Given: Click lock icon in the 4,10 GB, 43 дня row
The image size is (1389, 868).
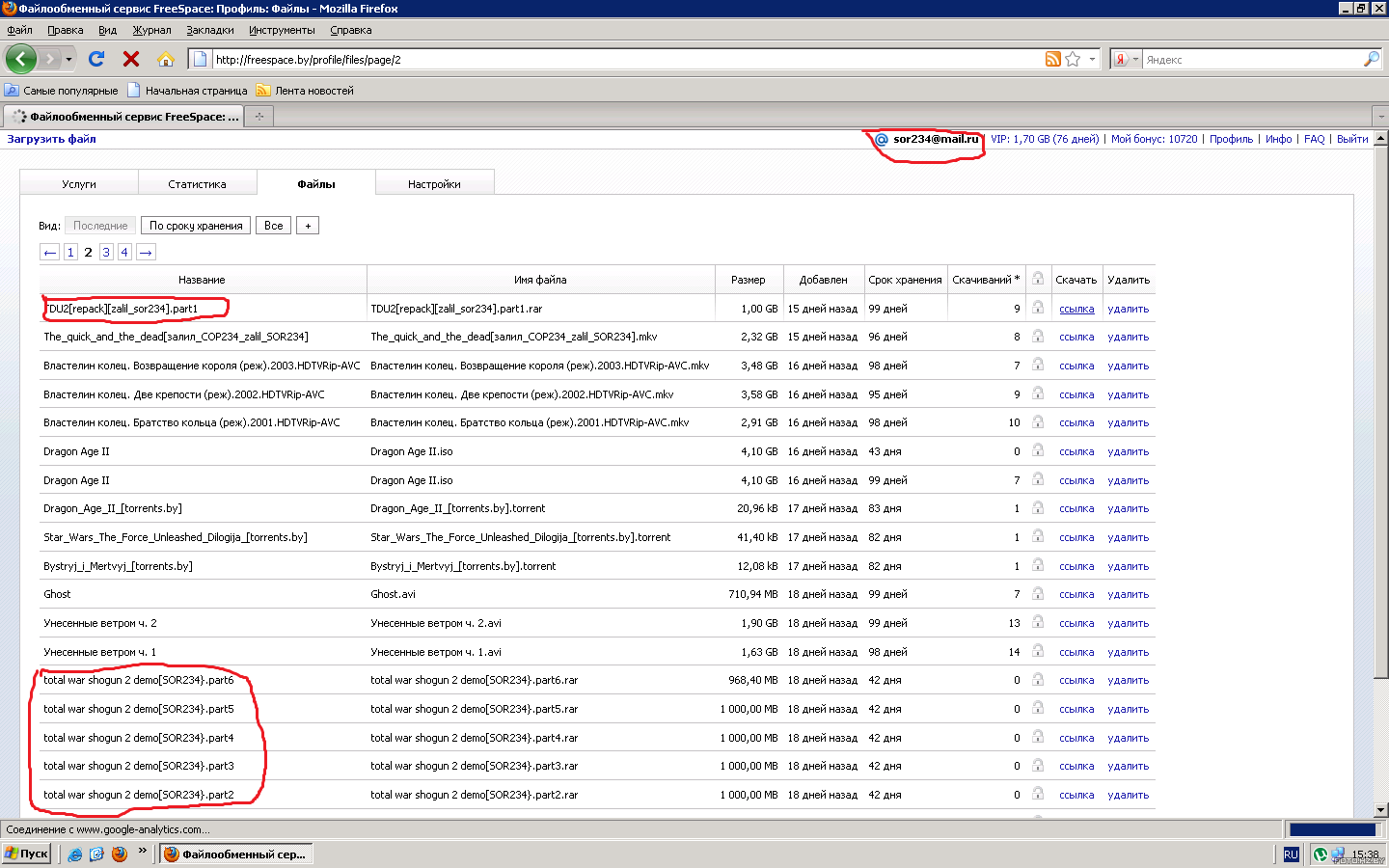Looking at the screenshot, I should tap(1038, 450).
